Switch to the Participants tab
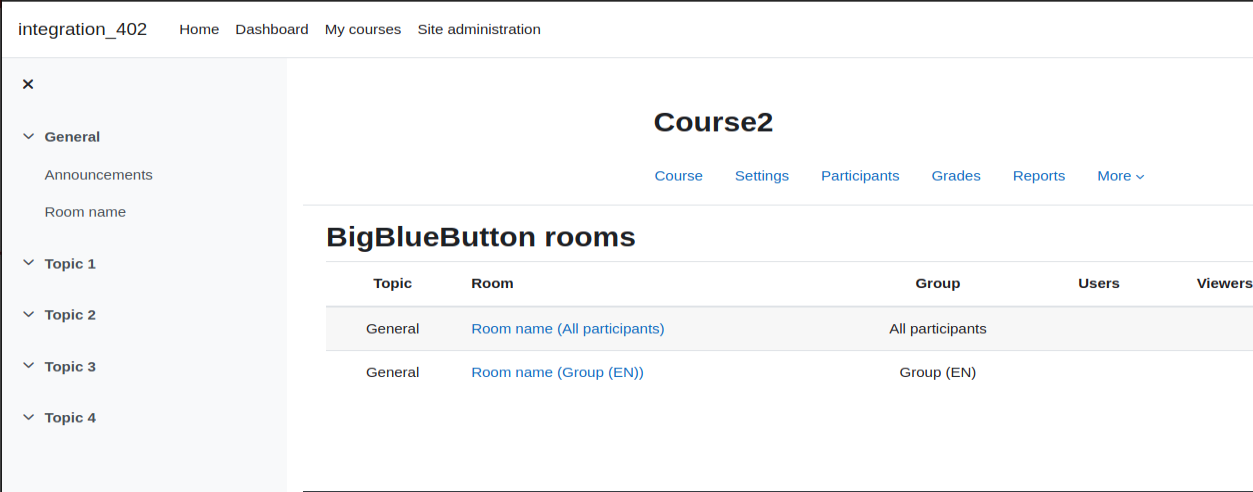Screen dimensions: 1253x492 click(x=860, y=176)
